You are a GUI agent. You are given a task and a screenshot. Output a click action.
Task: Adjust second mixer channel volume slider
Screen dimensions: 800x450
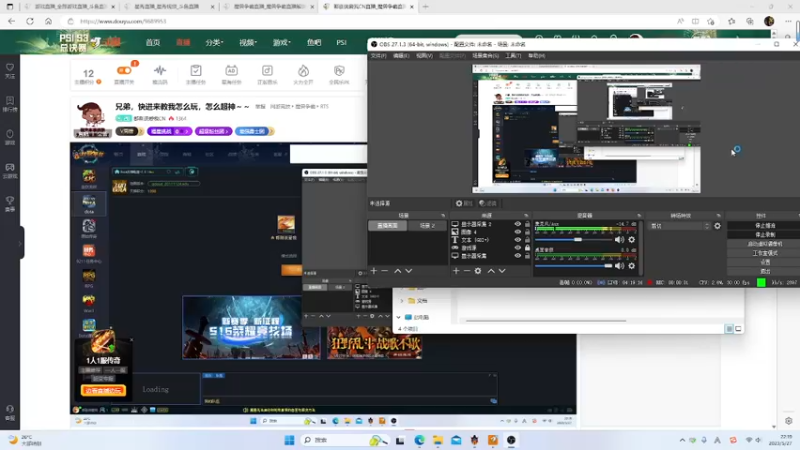[x=573, y=265]
